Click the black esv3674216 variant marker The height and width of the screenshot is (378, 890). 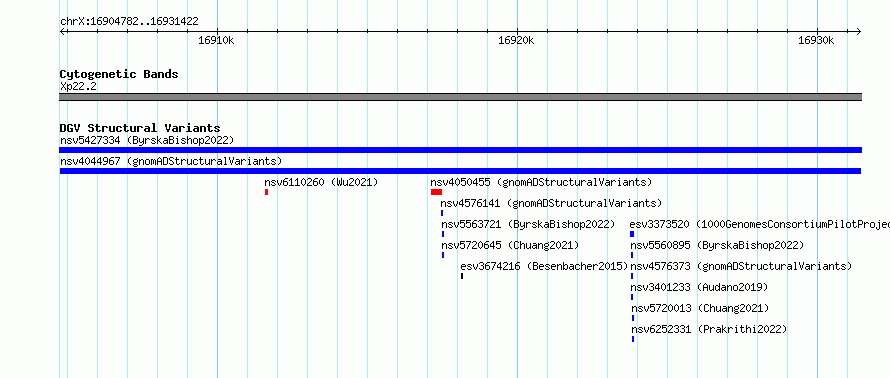[462, 276]
